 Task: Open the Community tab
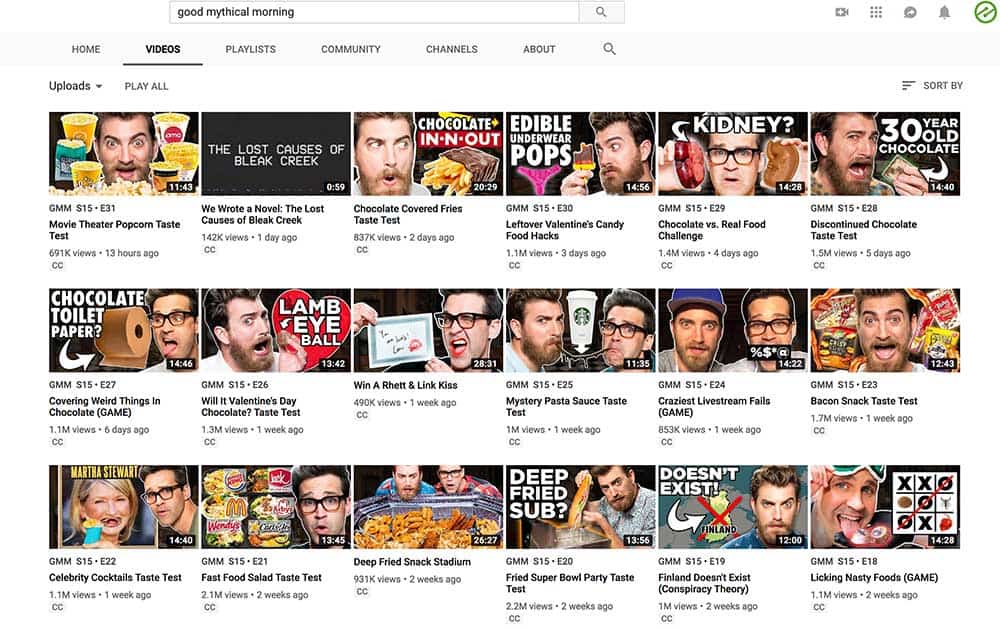click(x=351, y=49)
